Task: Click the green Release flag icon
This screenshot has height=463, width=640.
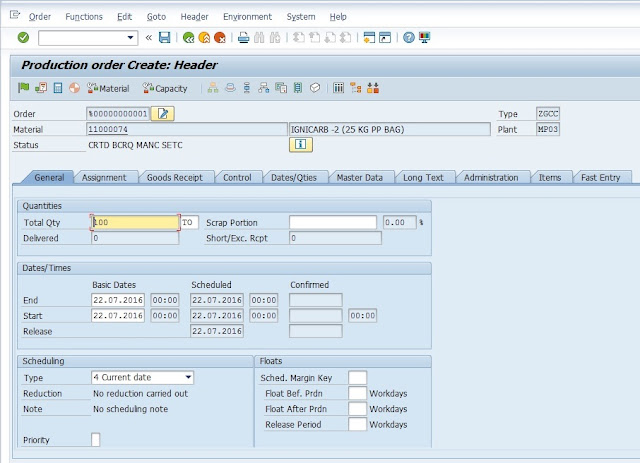Action: pos(24,88)
